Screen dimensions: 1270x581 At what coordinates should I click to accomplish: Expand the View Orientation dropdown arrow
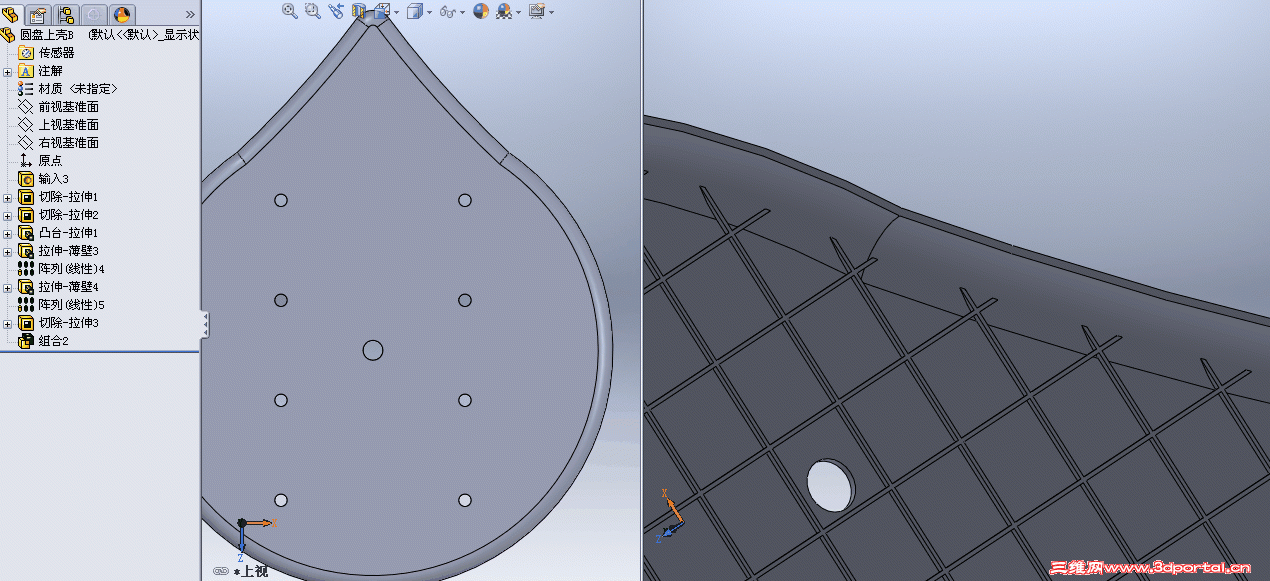[x=397, y=12]
